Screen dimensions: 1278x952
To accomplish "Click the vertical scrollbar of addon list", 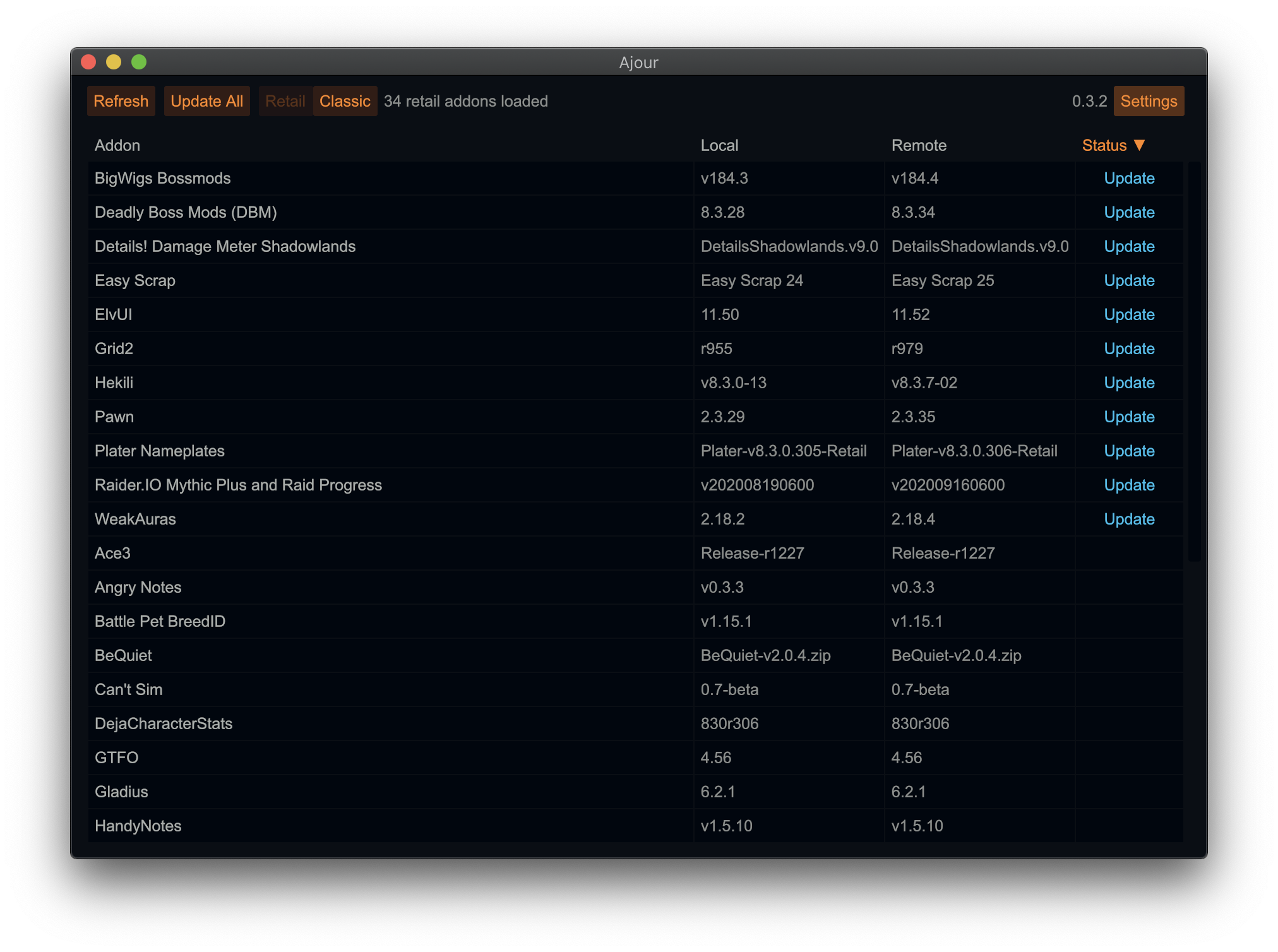I will pos(1193,360).
